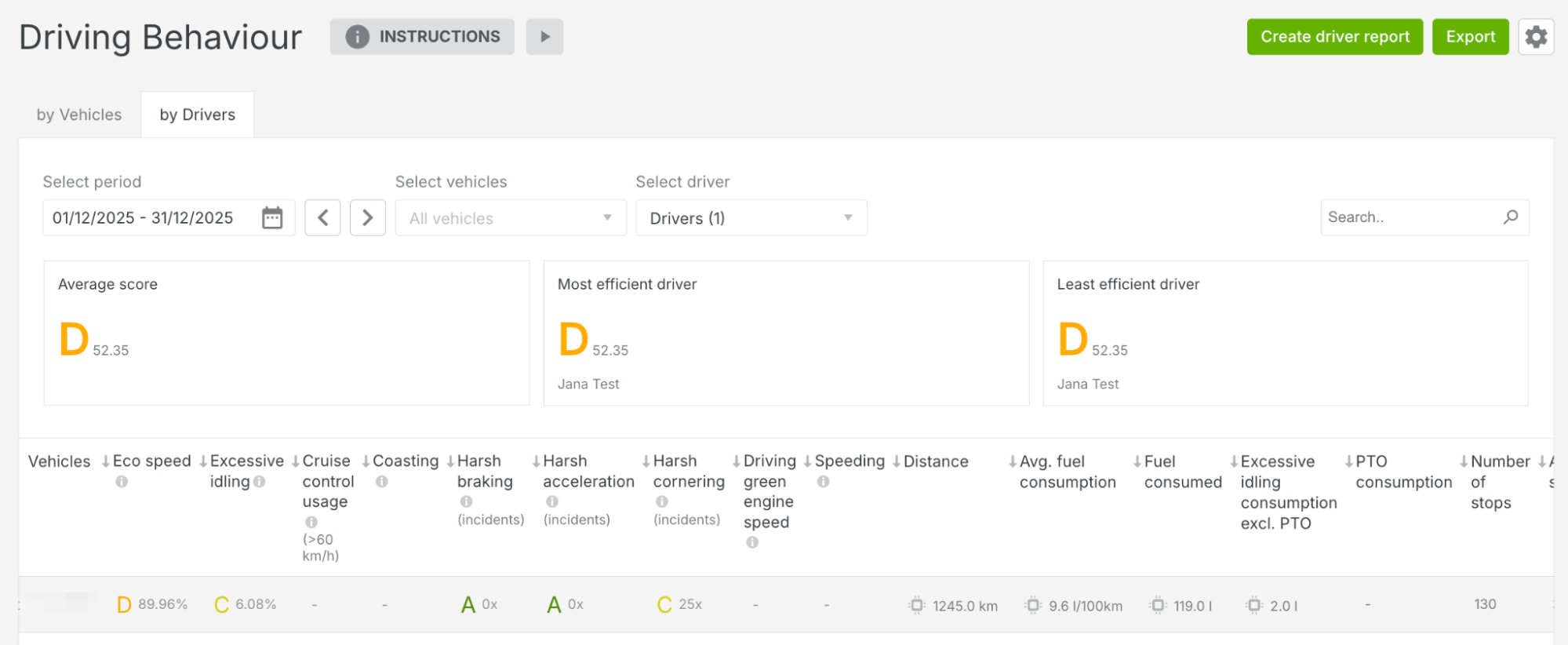Open the calendar date picker icon
The width and height of the screenshot is (1568, 645).
click(272, 217)
